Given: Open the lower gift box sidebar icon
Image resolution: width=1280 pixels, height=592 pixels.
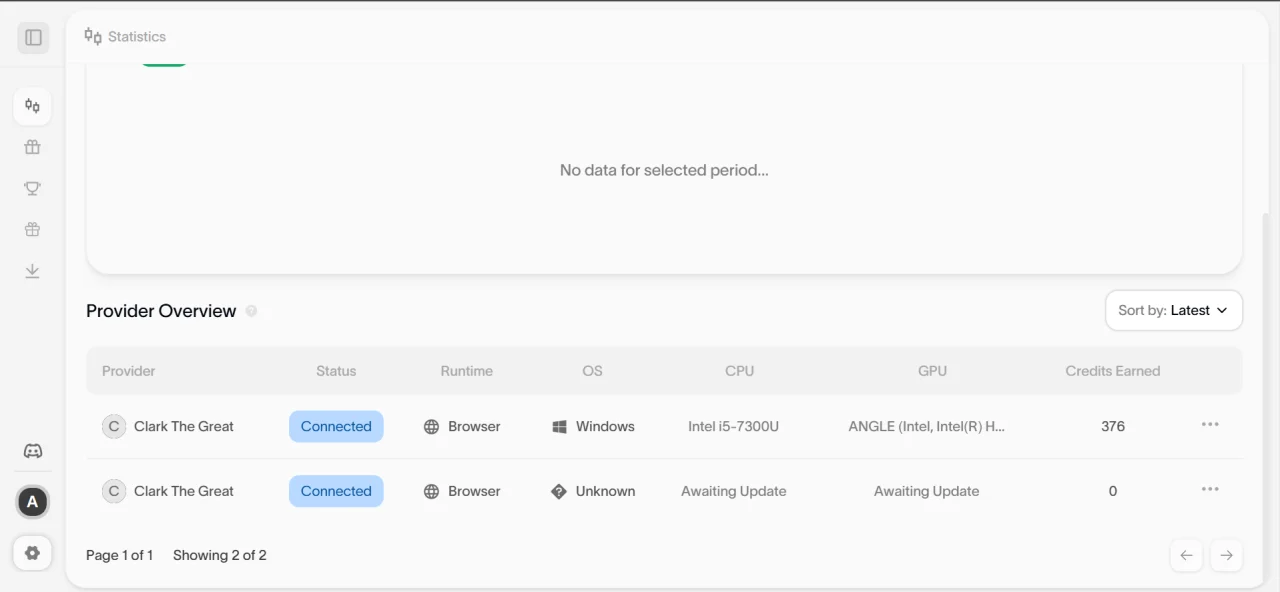Looking at the screenshot, I should [x=33, y=229].
